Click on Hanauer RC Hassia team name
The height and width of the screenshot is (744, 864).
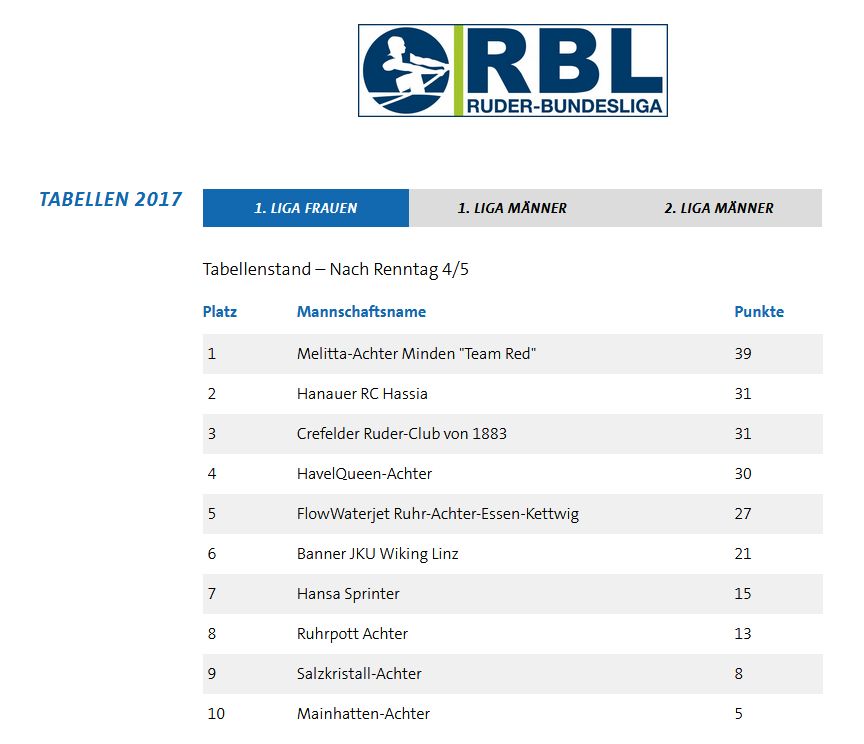(362, 394)
